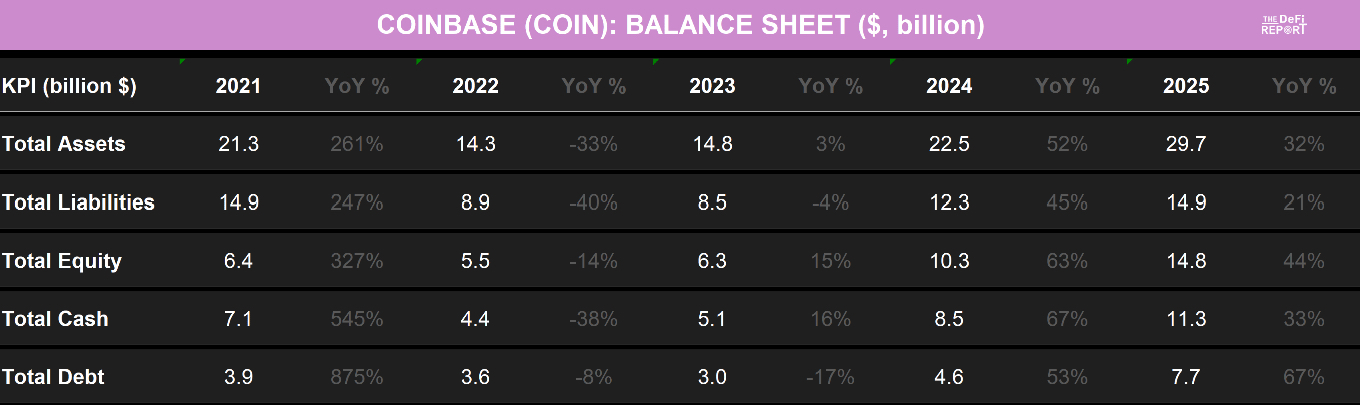The image size is (1360, 405).
Task: Select the Total Liabilities row label
Action: [x=78, y=203]
